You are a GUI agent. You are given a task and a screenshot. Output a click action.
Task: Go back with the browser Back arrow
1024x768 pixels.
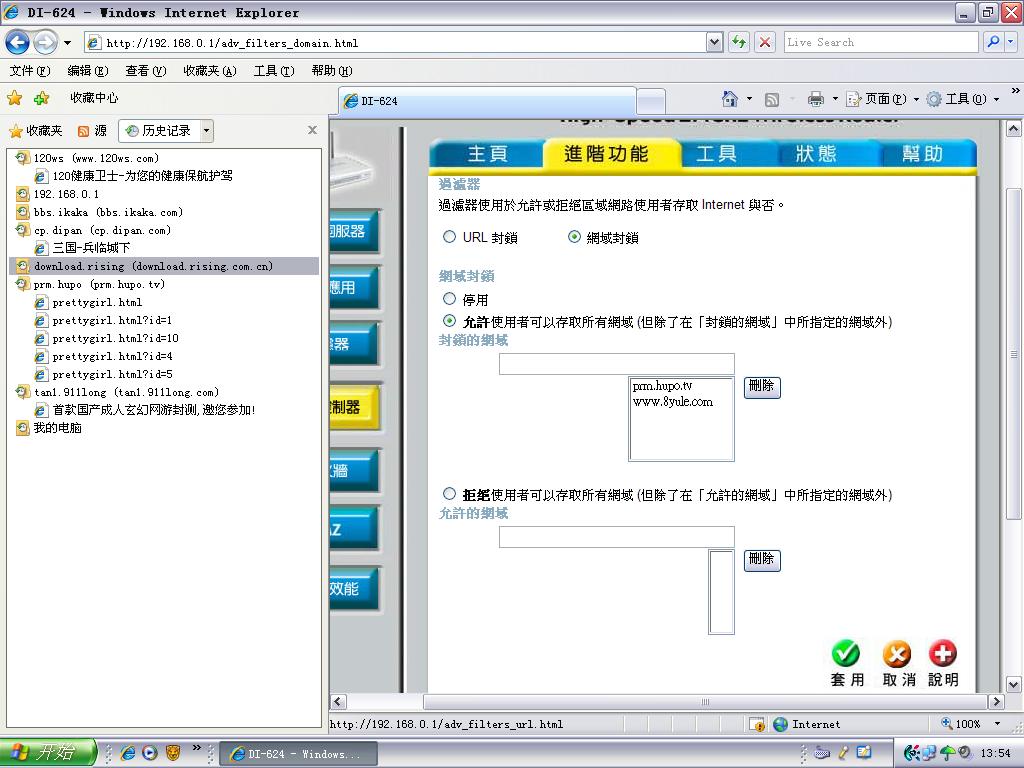(17, 43)
